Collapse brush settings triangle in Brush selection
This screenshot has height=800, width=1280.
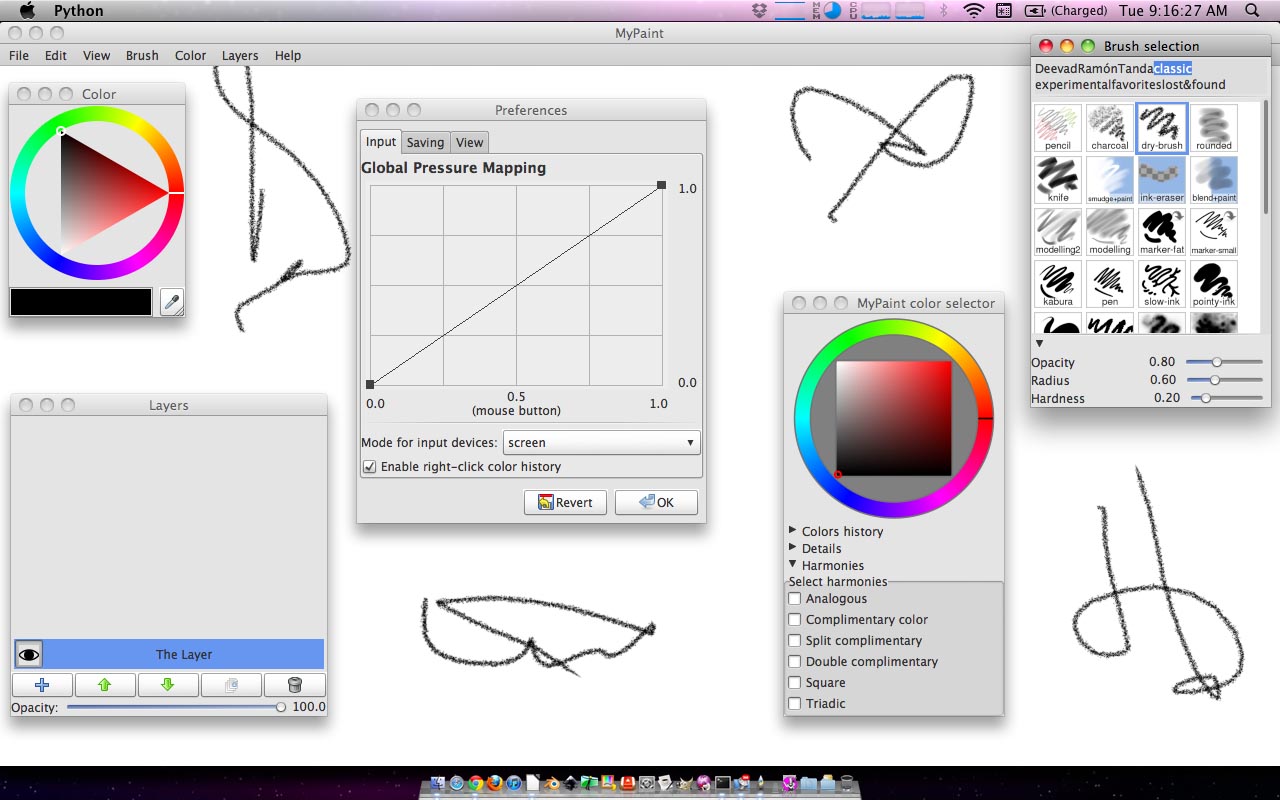[1039, 343]
